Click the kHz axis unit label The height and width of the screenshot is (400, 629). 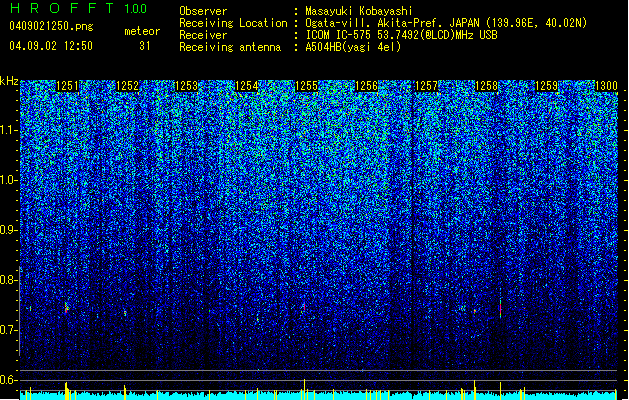[x=9, y=81]
